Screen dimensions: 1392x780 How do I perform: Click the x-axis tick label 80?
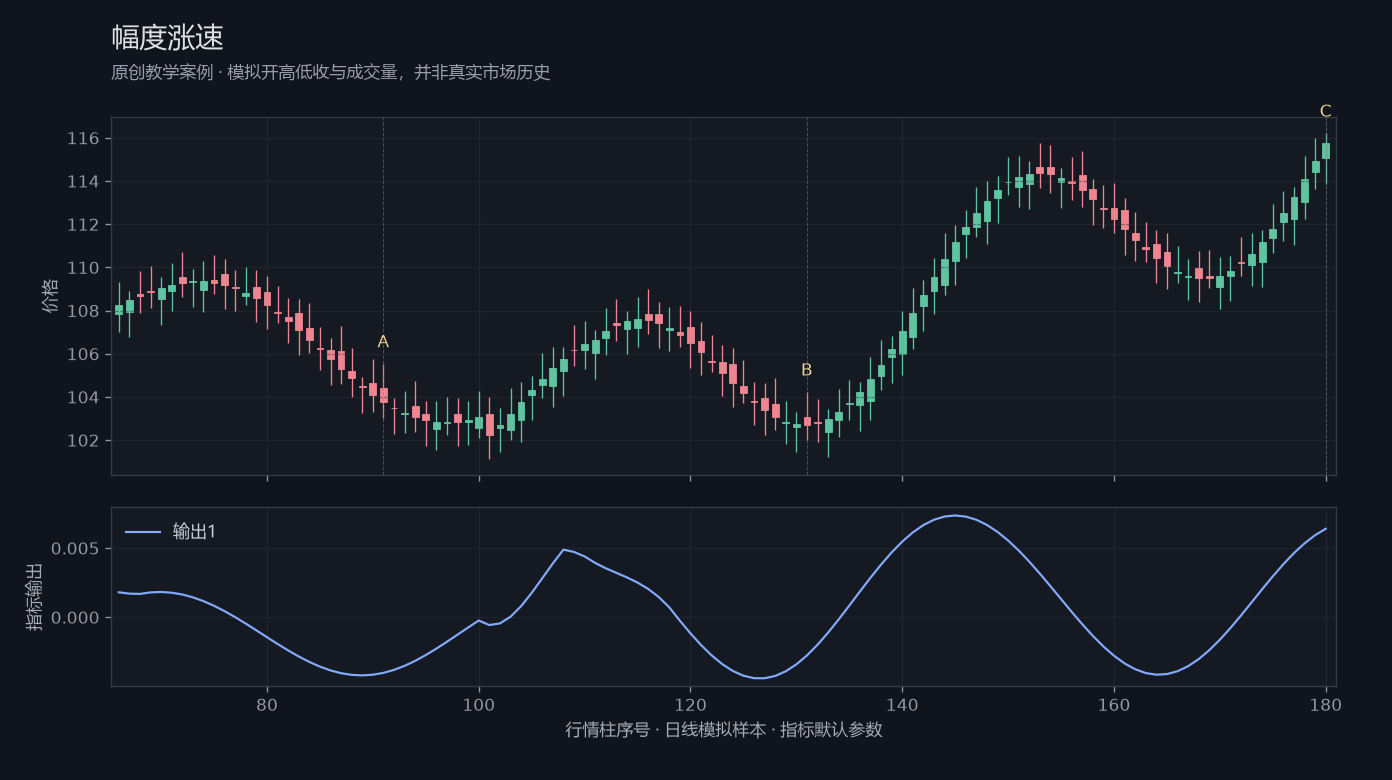267,704
